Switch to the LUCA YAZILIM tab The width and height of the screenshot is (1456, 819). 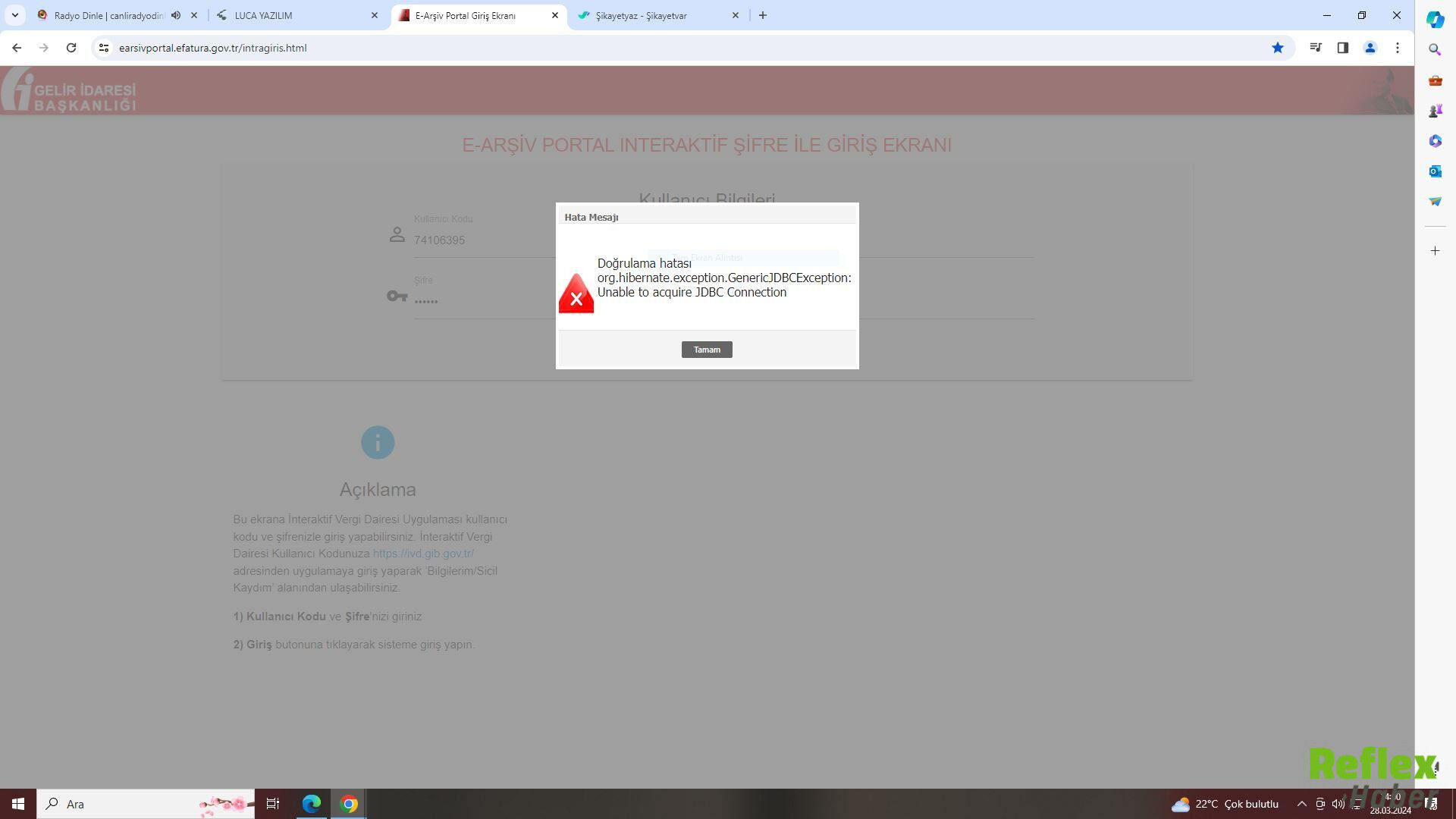264,15
